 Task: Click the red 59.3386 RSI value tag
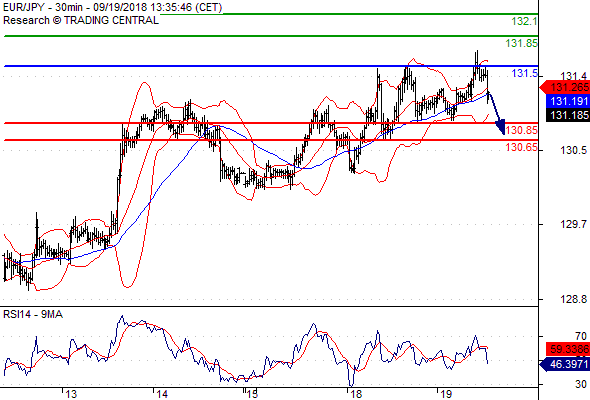point(567,349)
